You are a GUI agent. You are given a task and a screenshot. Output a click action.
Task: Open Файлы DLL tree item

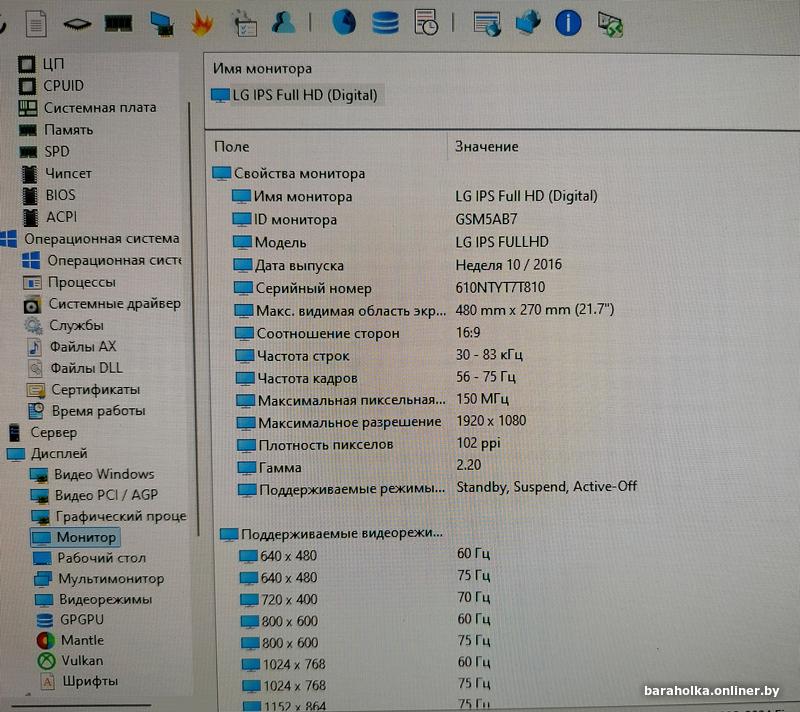(x=74, y=368)
